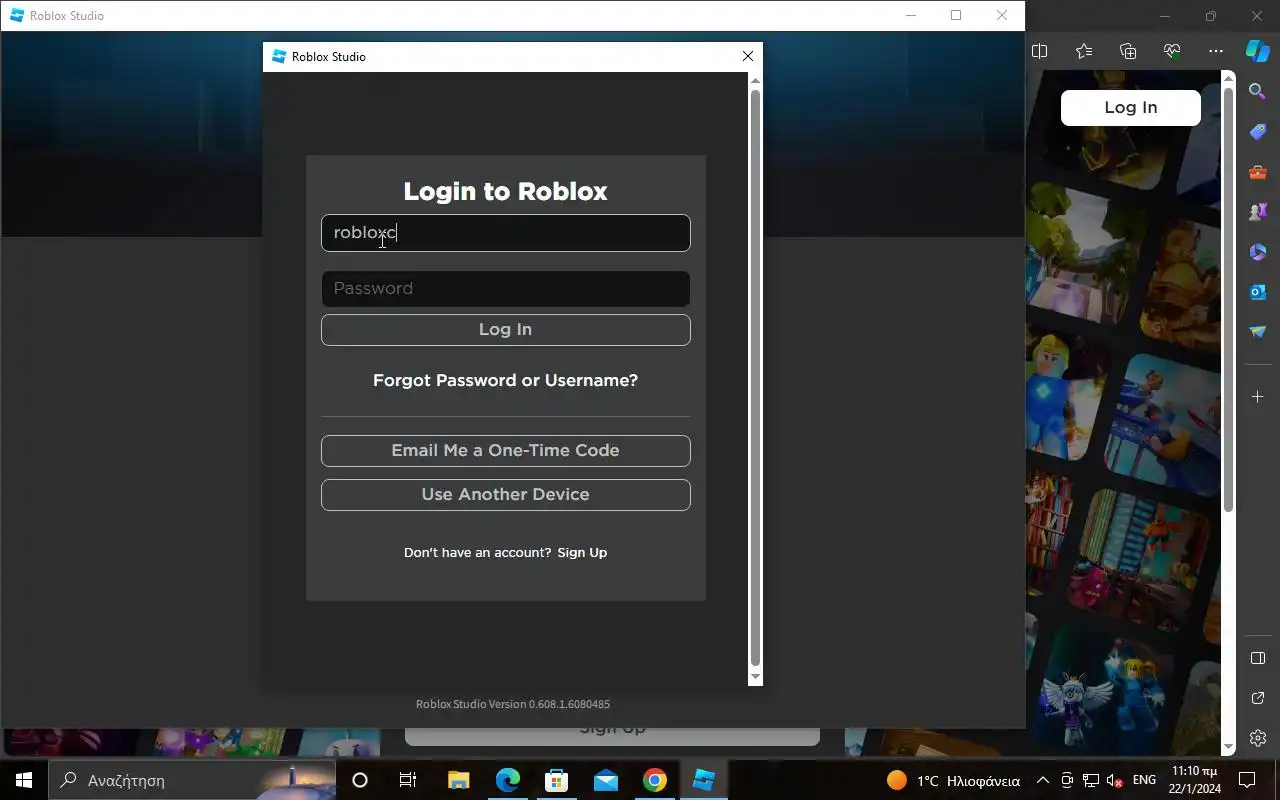This screenshot has height=800, width=1280.
Task: Click the weather widget 1°C Ηλιοφάνεια
Action: click(954, 780)
